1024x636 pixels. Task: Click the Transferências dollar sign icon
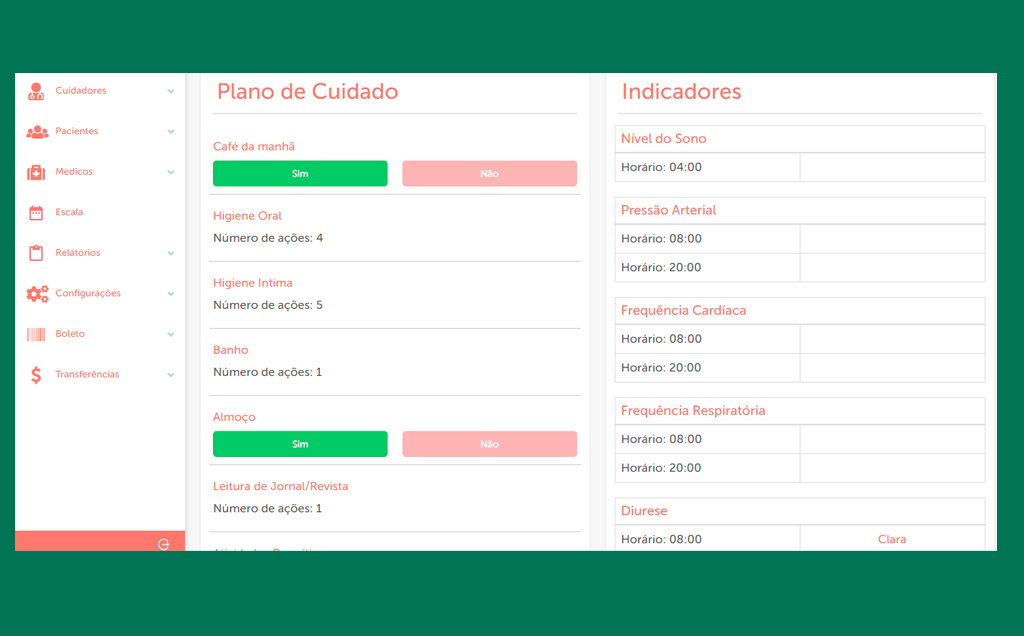tap(36, 375)
